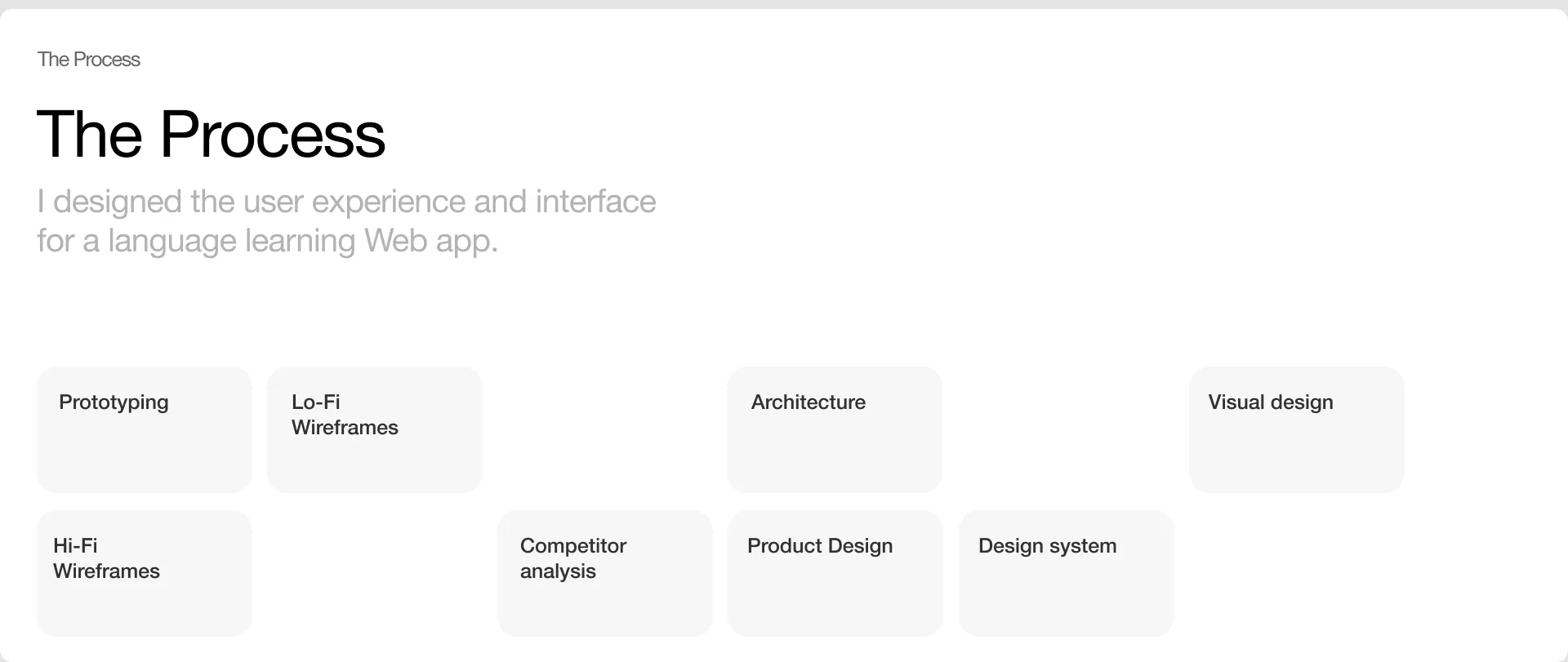Click the Product Design card
Screen dimensions: 1568x662
click(x=835, y=573)
